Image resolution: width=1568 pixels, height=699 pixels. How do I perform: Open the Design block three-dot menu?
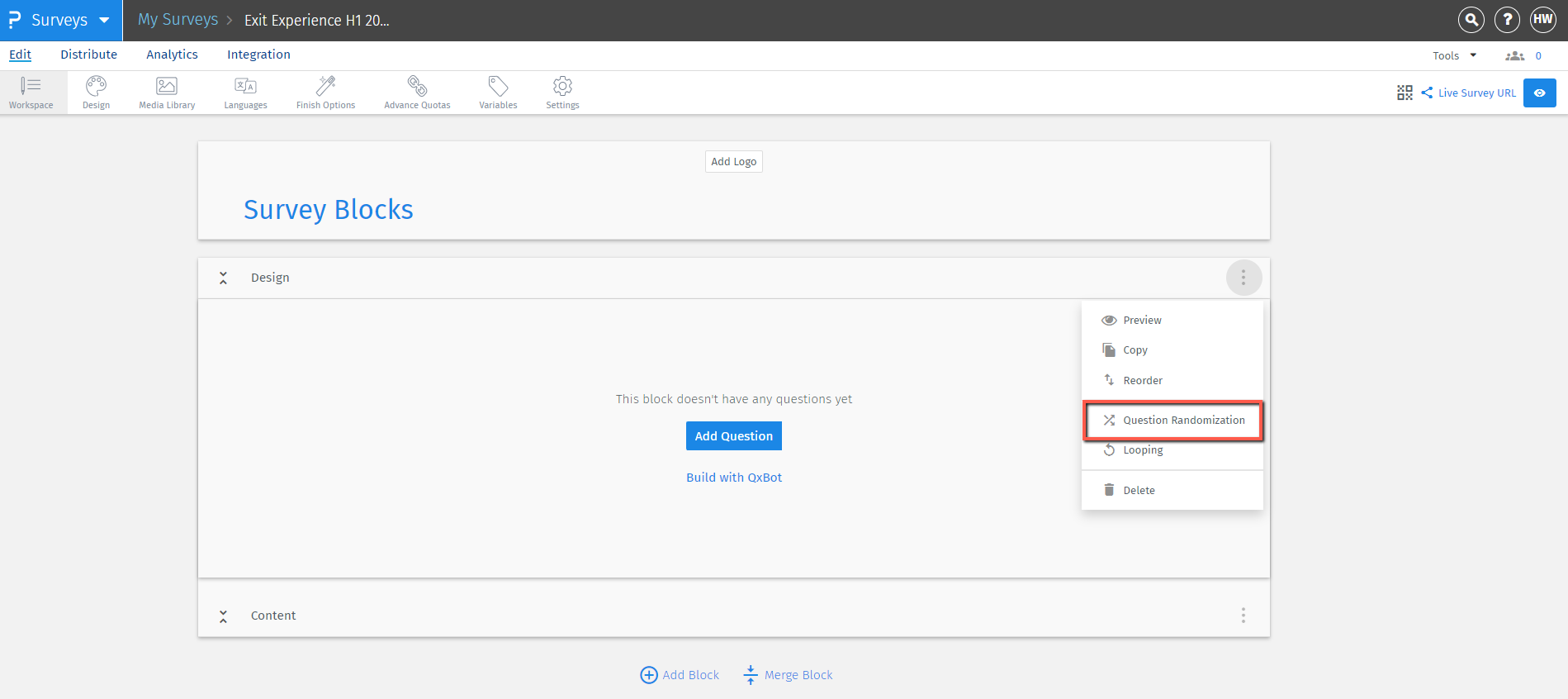tap(1244, 278)
